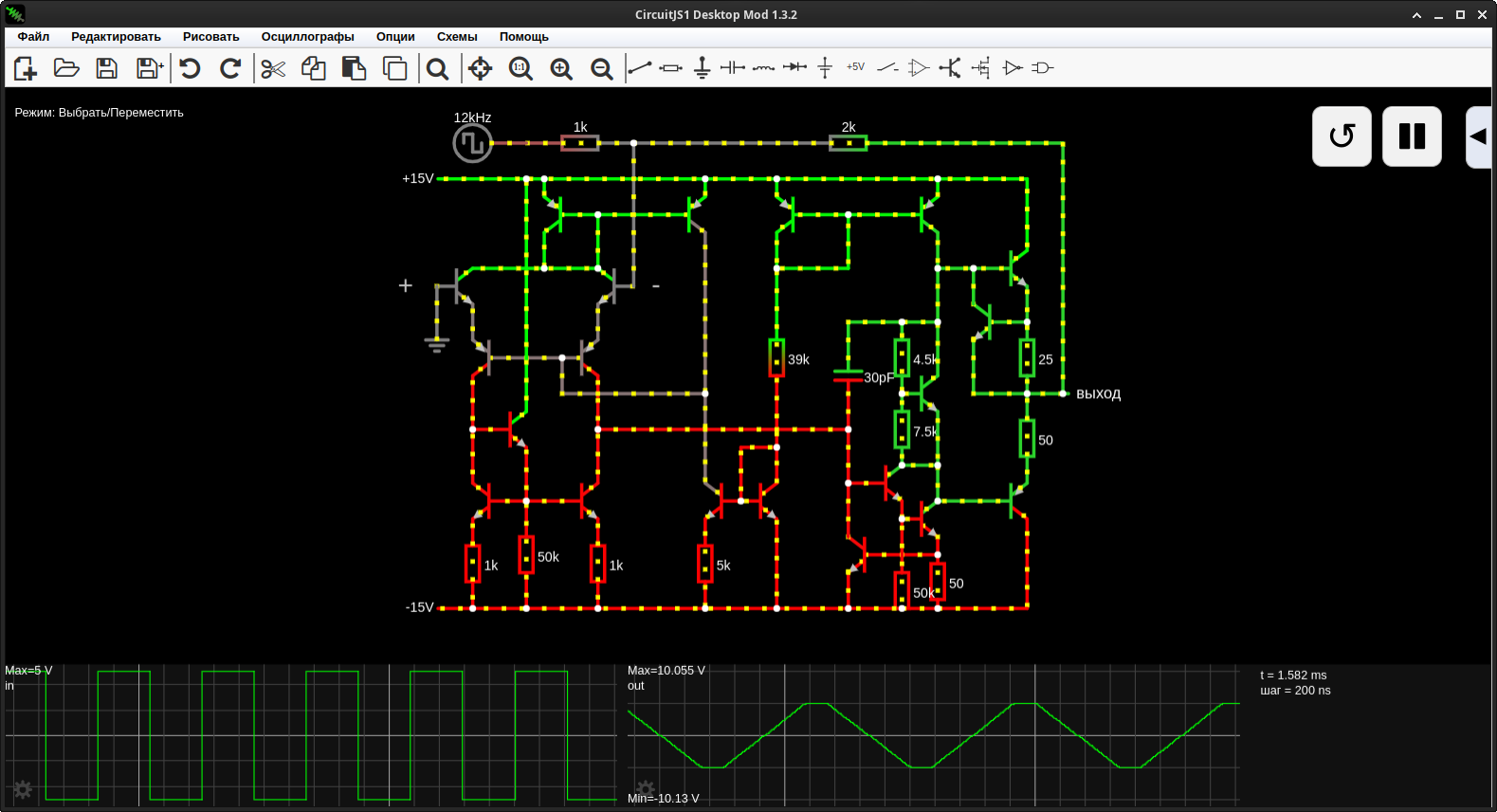Select the AND gate tool
Image resolution: width=1497 pixels, height=812 pixels.
click(1043, 67)
